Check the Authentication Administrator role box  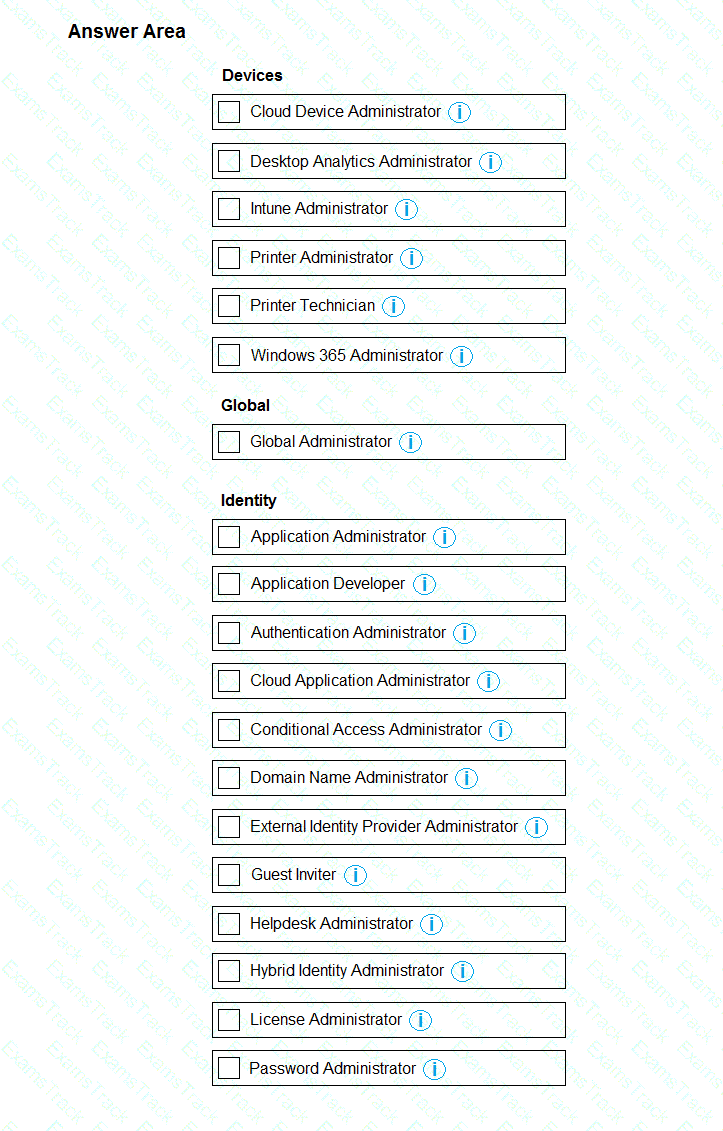pos(229,633)
